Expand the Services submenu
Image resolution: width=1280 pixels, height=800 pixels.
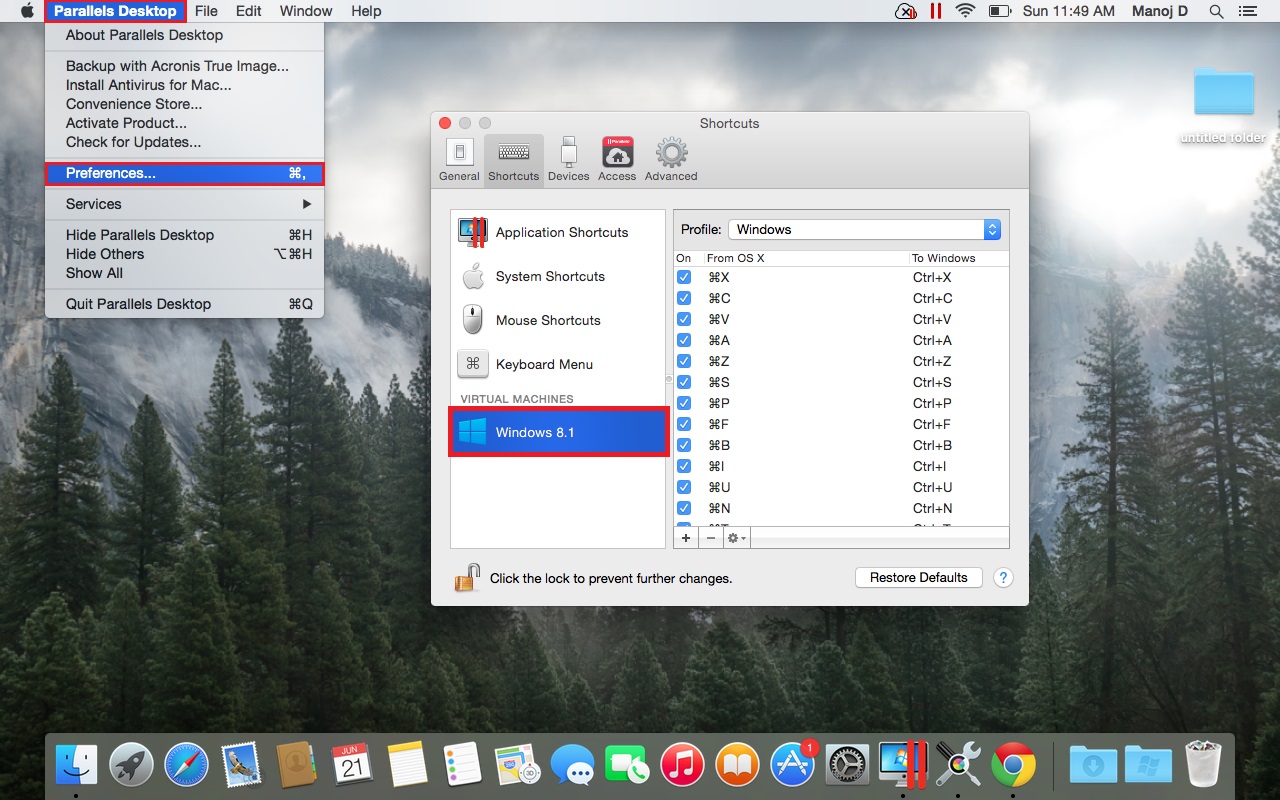coord(184,204)
